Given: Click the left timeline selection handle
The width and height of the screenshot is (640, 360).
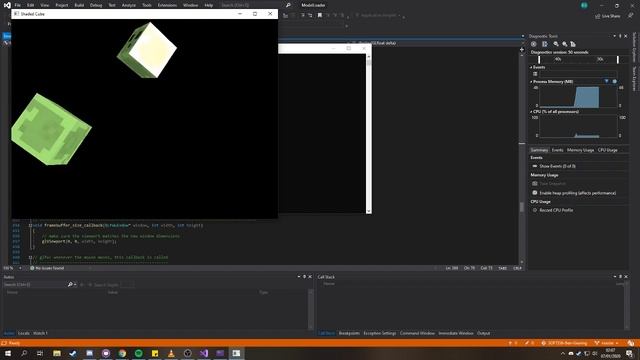Looking at the screenshot, I should 539,60.
